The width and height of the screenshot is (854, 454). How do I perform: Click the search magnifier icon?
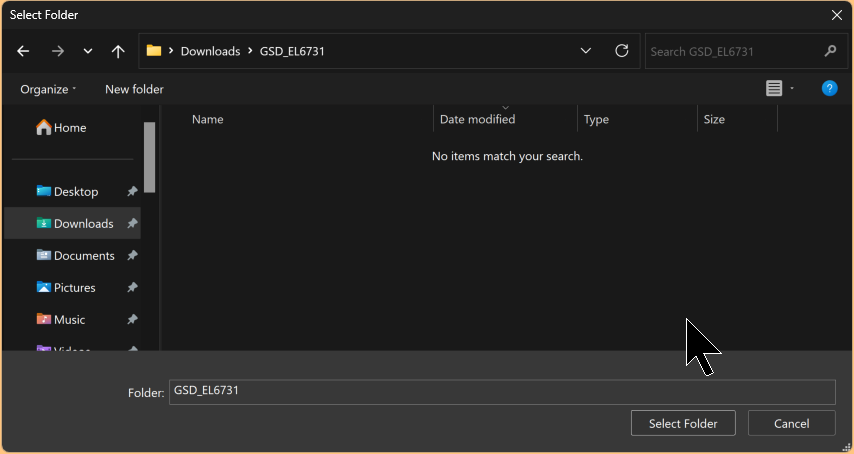pos(829,51)
